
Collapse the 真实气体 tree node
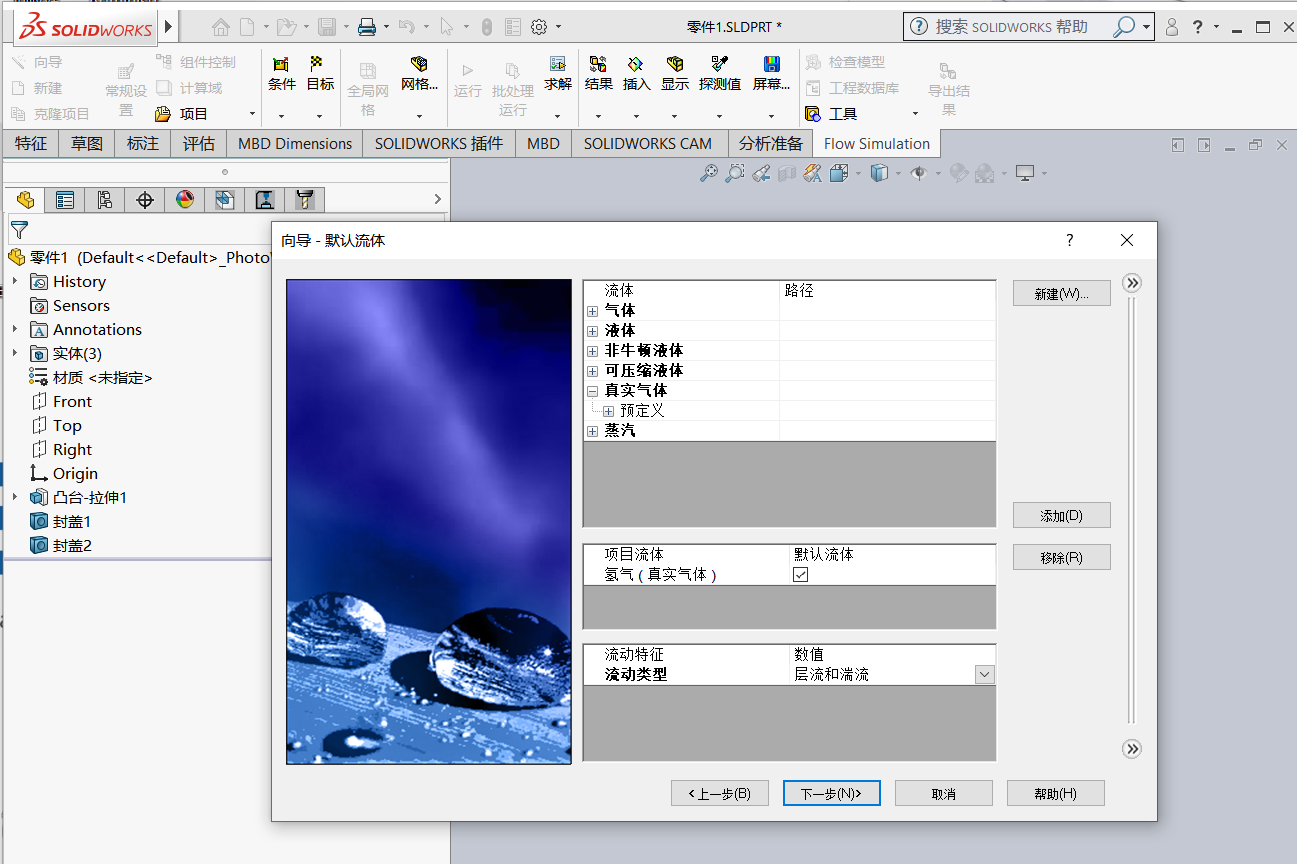tap(593, 390)
